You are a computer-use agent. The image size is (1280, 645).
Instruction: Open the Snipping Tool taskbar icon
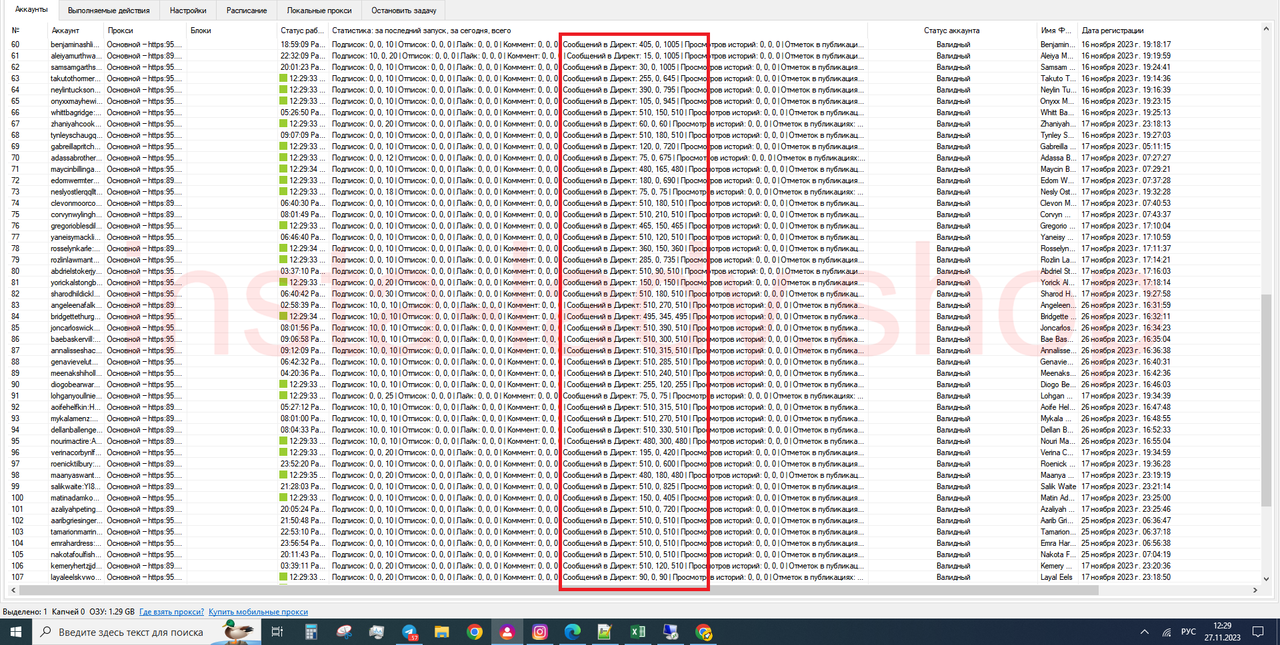[x=344, y=632]
